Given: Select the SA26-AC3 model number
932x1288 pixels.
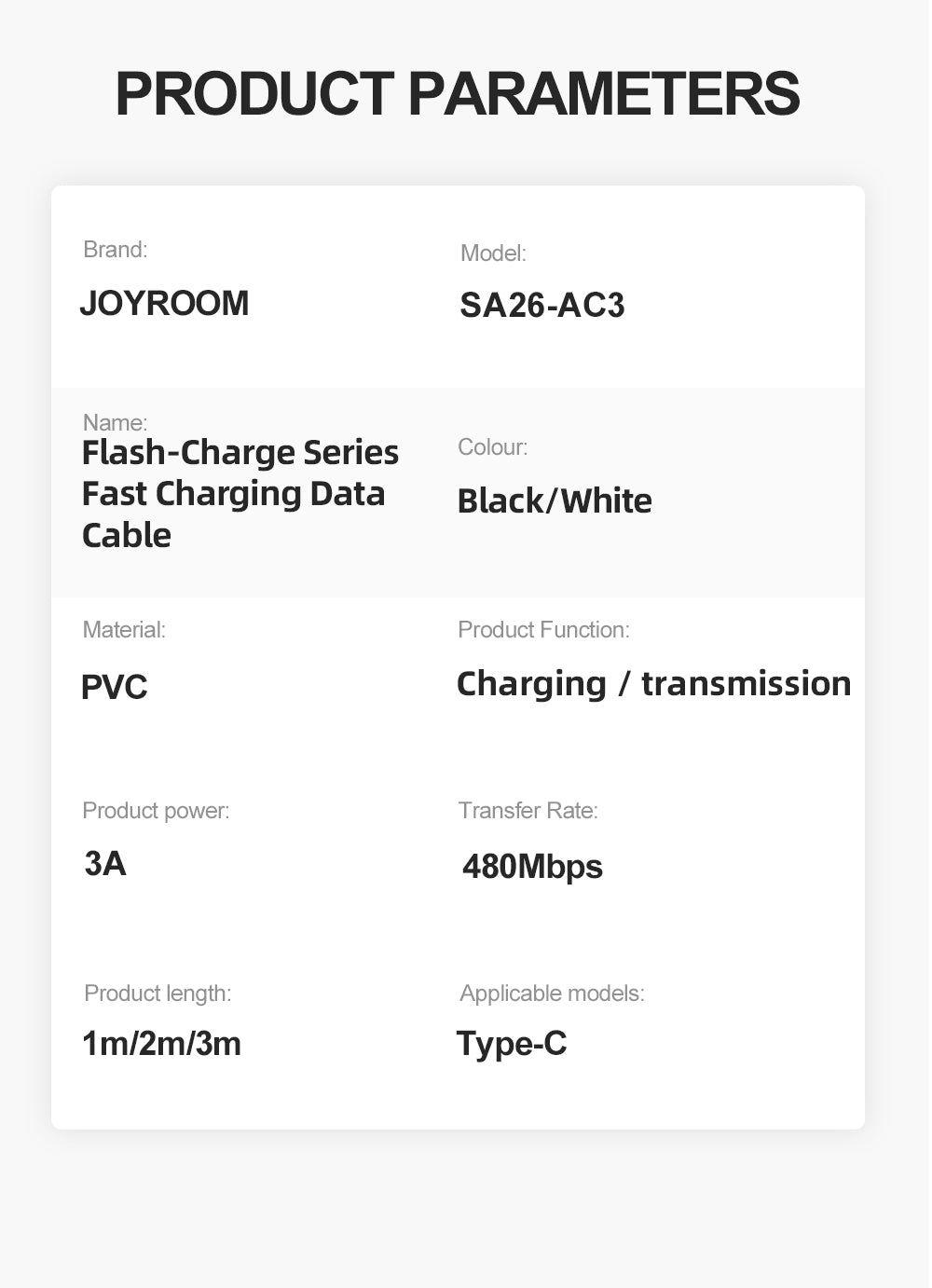Looking at the screenshot, I should tap(541, 306).
